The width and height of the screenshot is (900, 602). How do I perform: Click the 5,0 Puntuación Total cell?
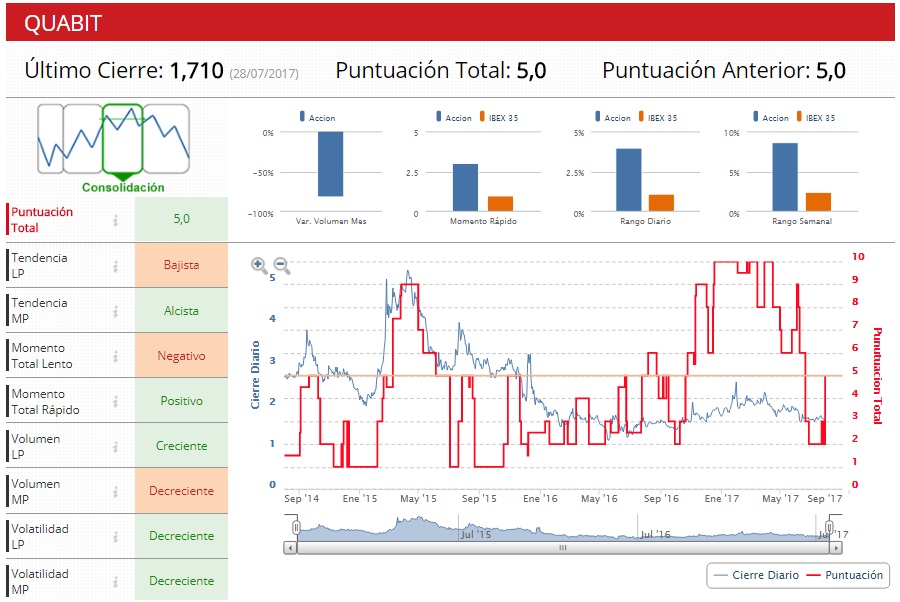[181, 219]
